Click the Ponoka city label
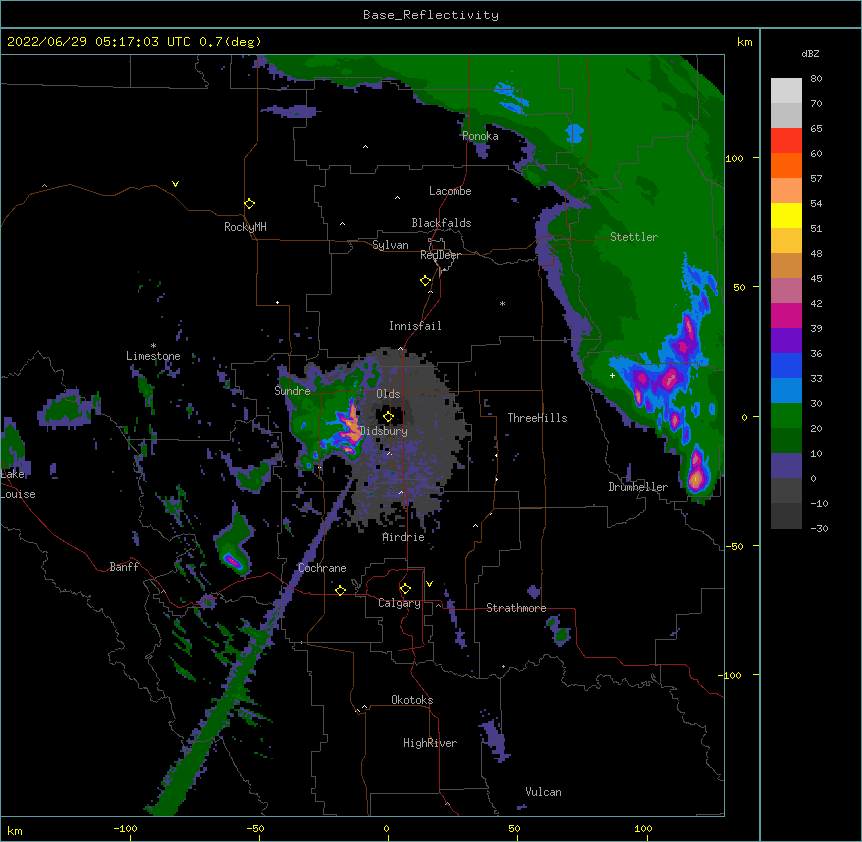This screenshot has height=842, width=862. 480,136
